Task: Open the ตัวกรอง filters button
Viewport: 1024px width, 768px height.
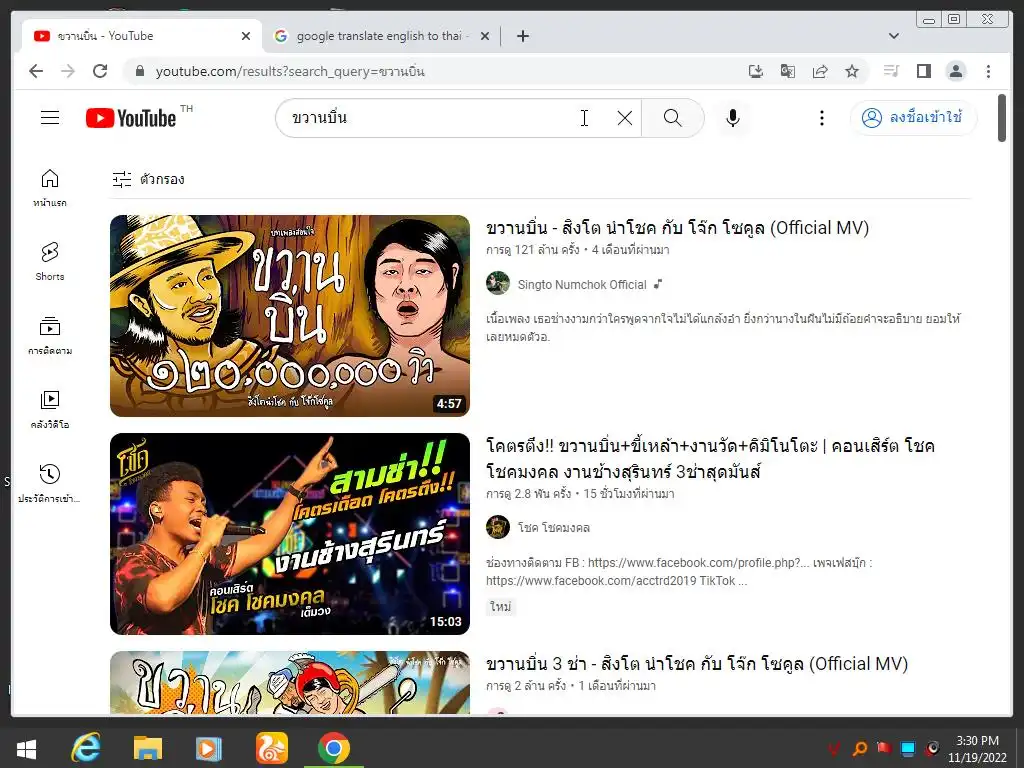Action: point(148,179)
